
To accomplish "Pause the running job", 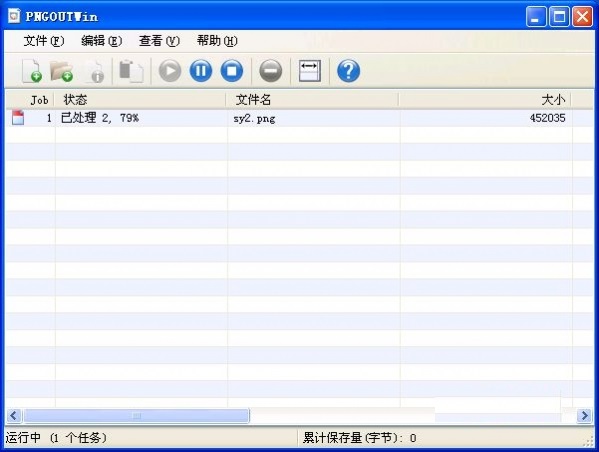I will tap(201, 71).
